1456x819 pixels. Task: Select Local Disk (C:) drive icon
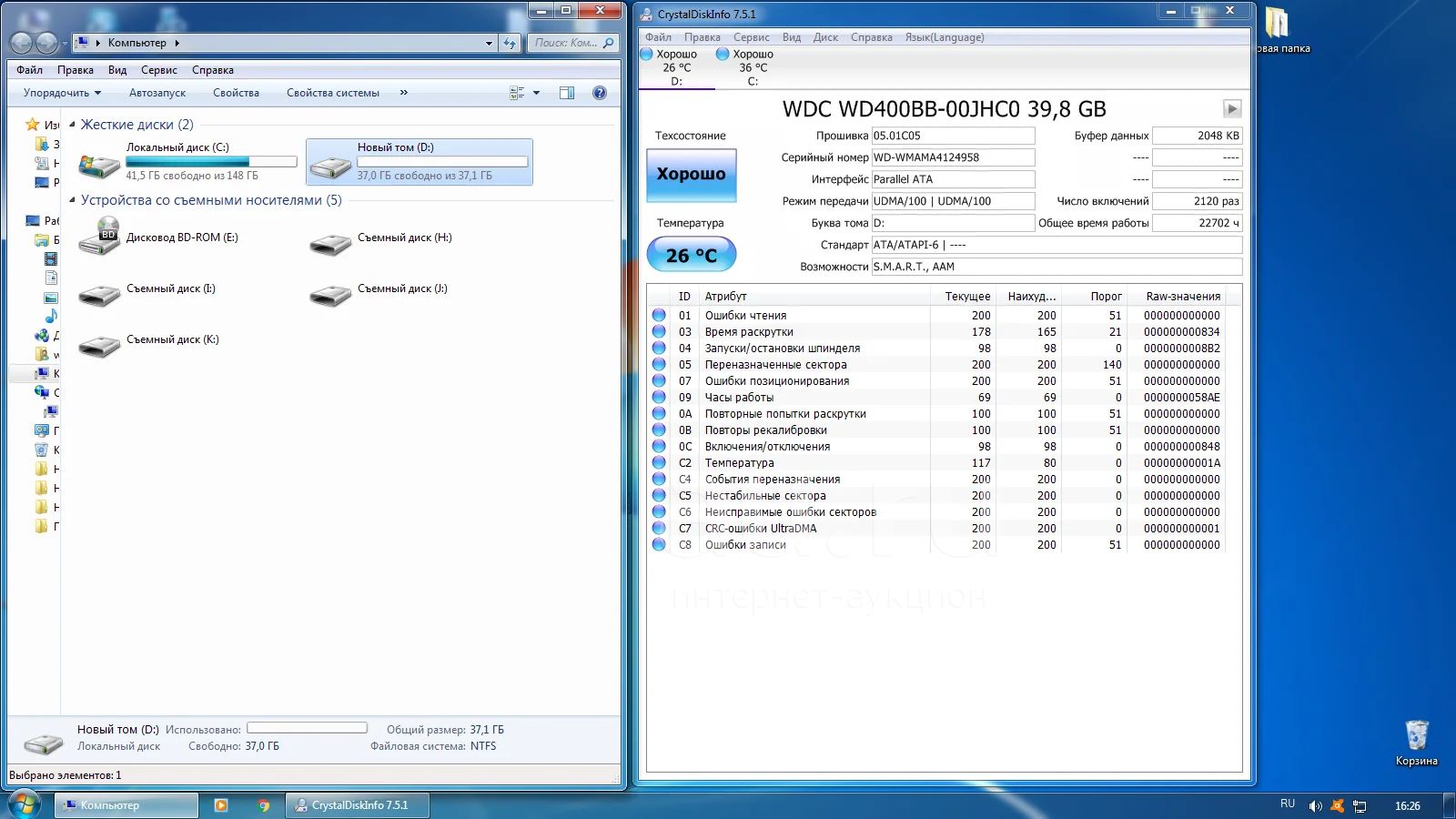tap(99, 166)
